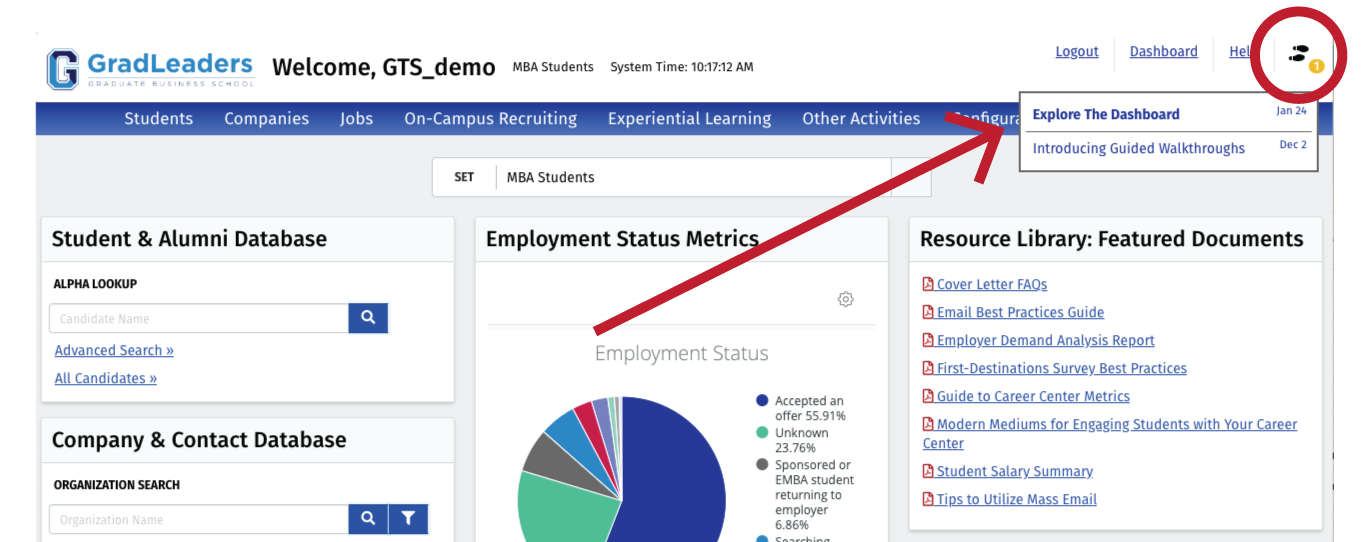1369x542 pixels.
Task: Open the On-Campus Recruiting menu
Action: click(x=490, y=119)
